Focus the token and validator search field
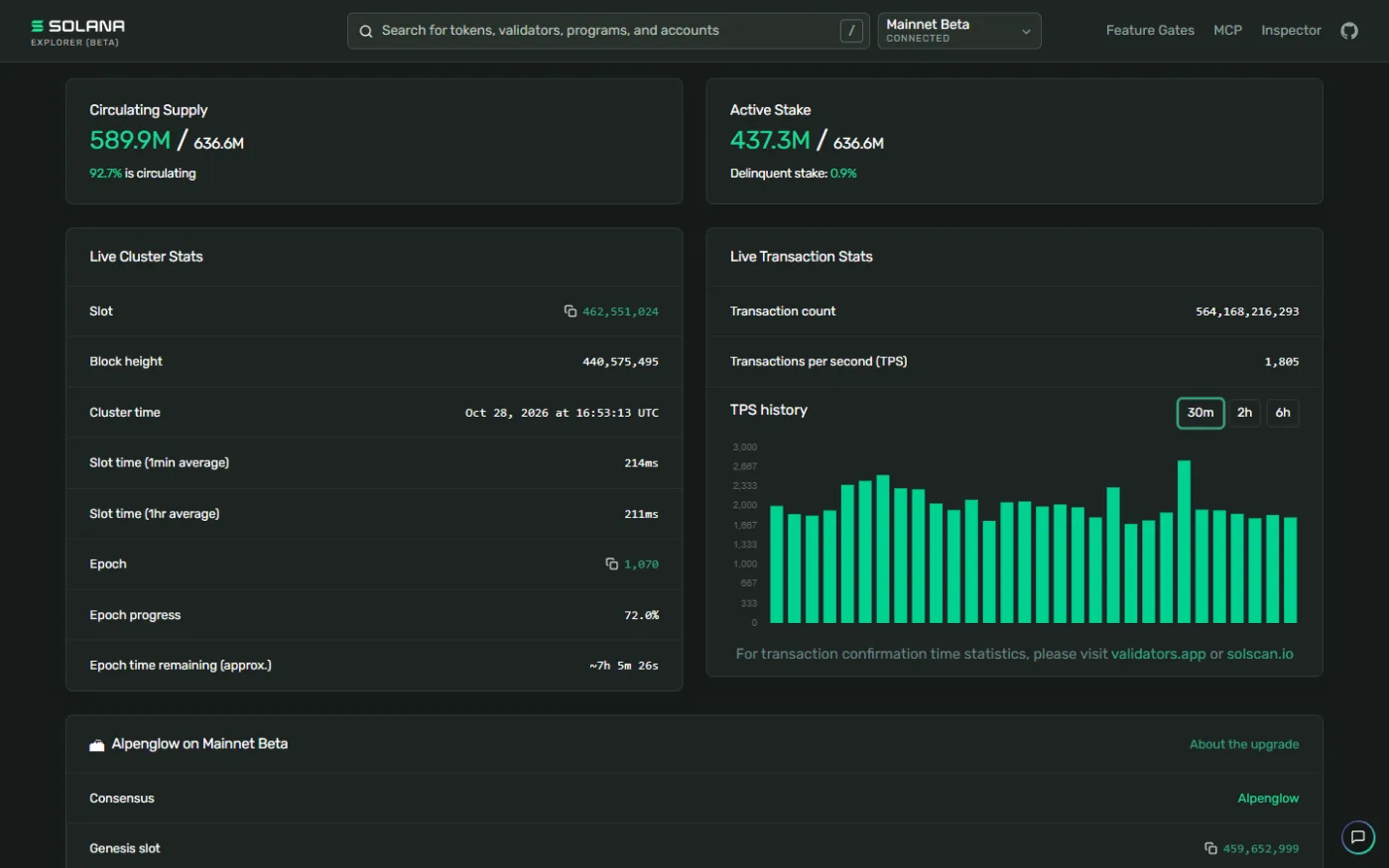The width and height of the screenshot is (1389, 868). 607,31
